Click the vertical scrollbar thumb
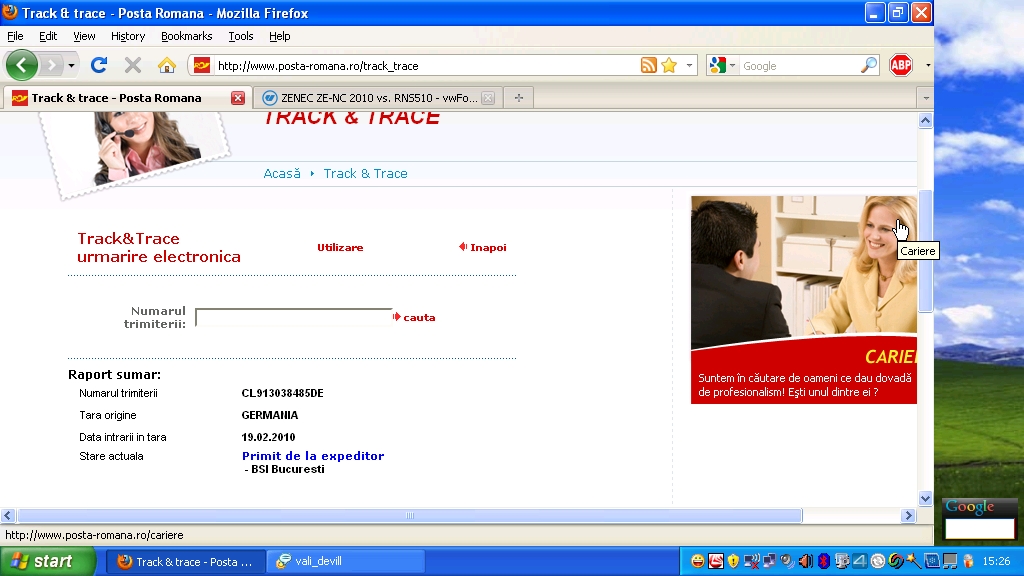 click(x=925, y=251)
